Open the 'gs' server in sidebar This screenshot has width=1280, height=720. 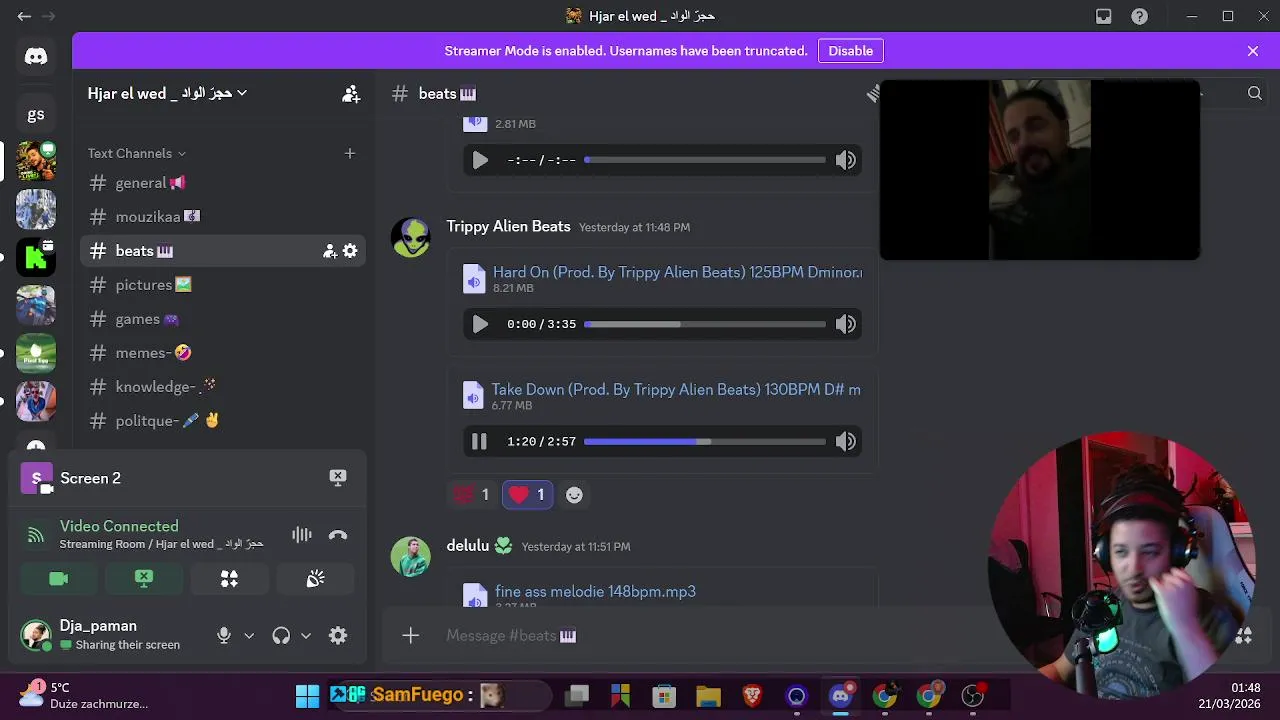point(36,114)
